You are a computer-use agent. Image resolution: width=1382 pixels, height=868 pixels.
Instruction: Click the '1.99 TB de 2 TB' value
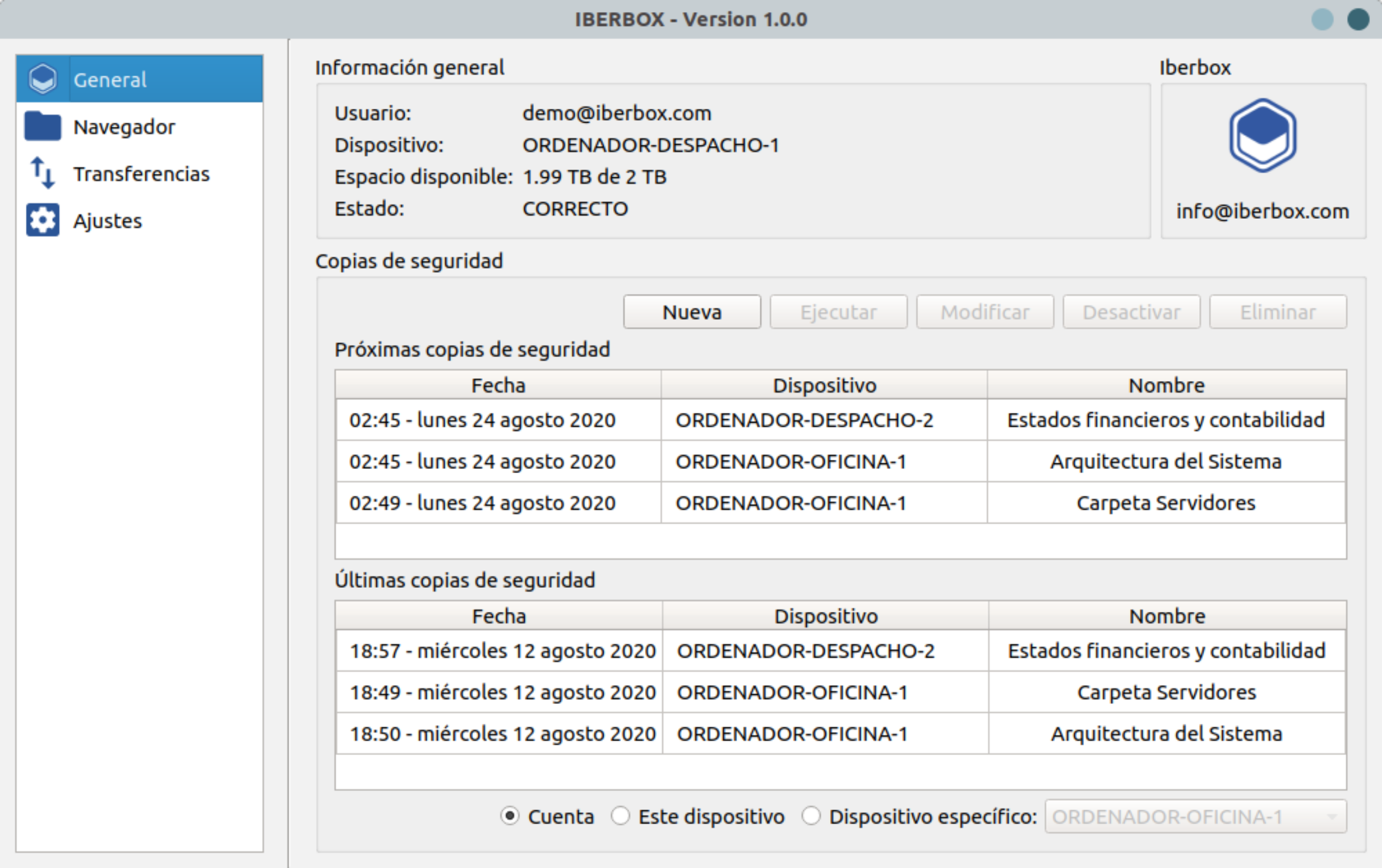595,177
